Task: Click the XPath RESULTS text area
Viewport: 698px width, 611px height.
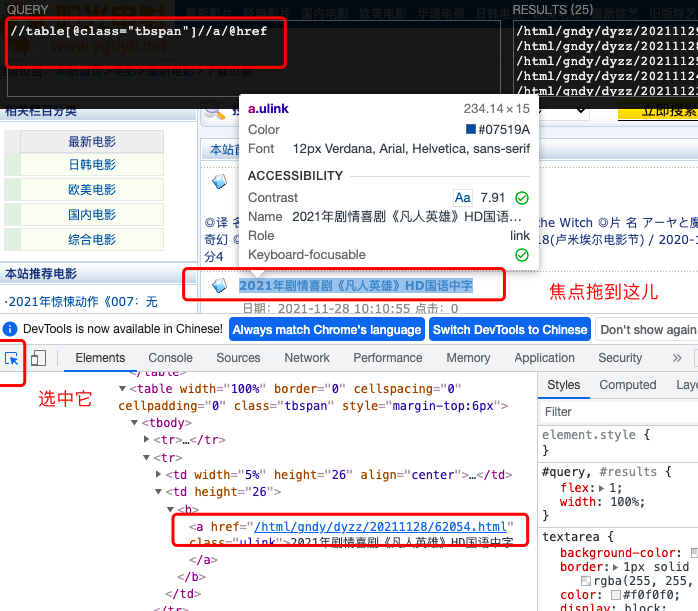Action: tap(605, 58)
